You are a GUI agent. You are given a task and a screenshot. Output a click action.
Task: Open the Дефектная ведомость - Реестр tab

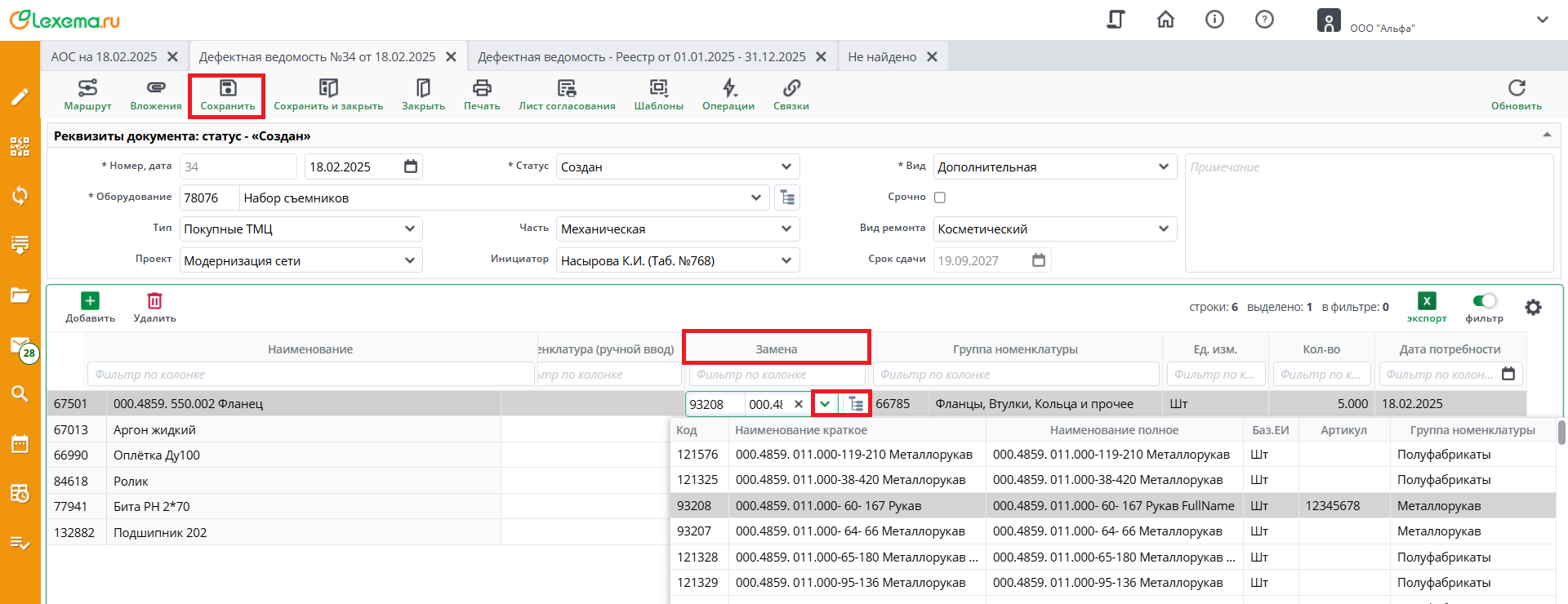click(641, 57)
